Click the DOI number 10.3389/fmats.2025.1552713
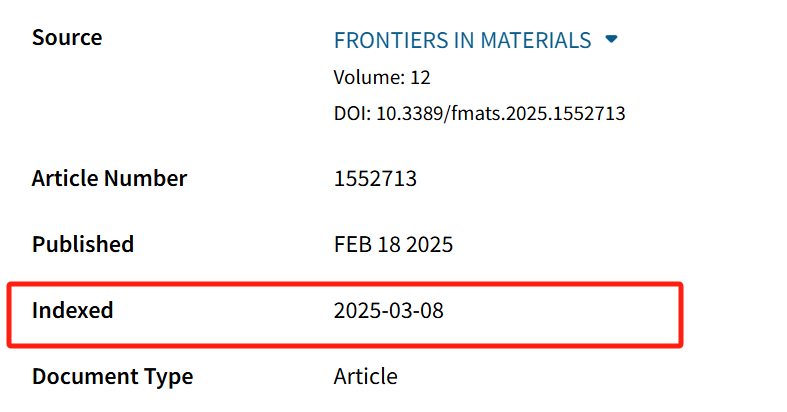The width and height of the screenshot is (787, 412). coord(500,113)
